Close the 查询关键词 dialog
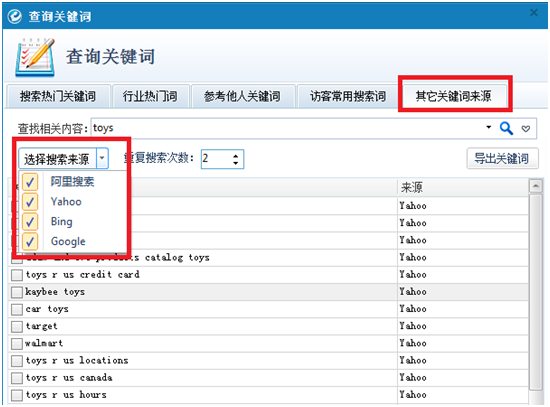The height and width of the screenshot is (407, 550). click(x=534, y=13)
